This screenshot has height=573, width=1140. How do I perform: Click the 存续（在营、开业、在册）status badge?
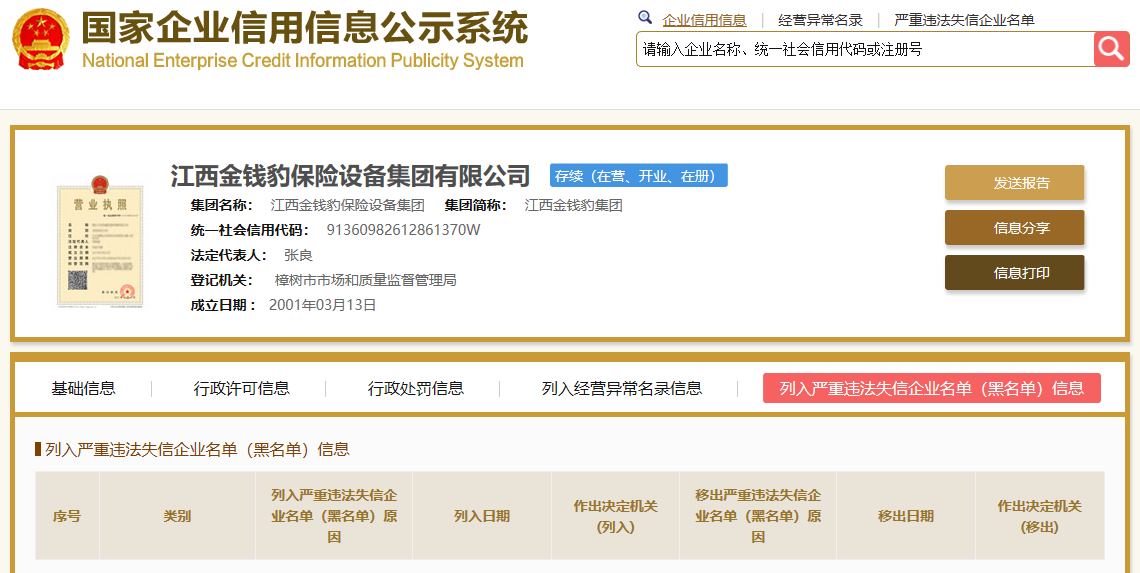coord(638,175)
